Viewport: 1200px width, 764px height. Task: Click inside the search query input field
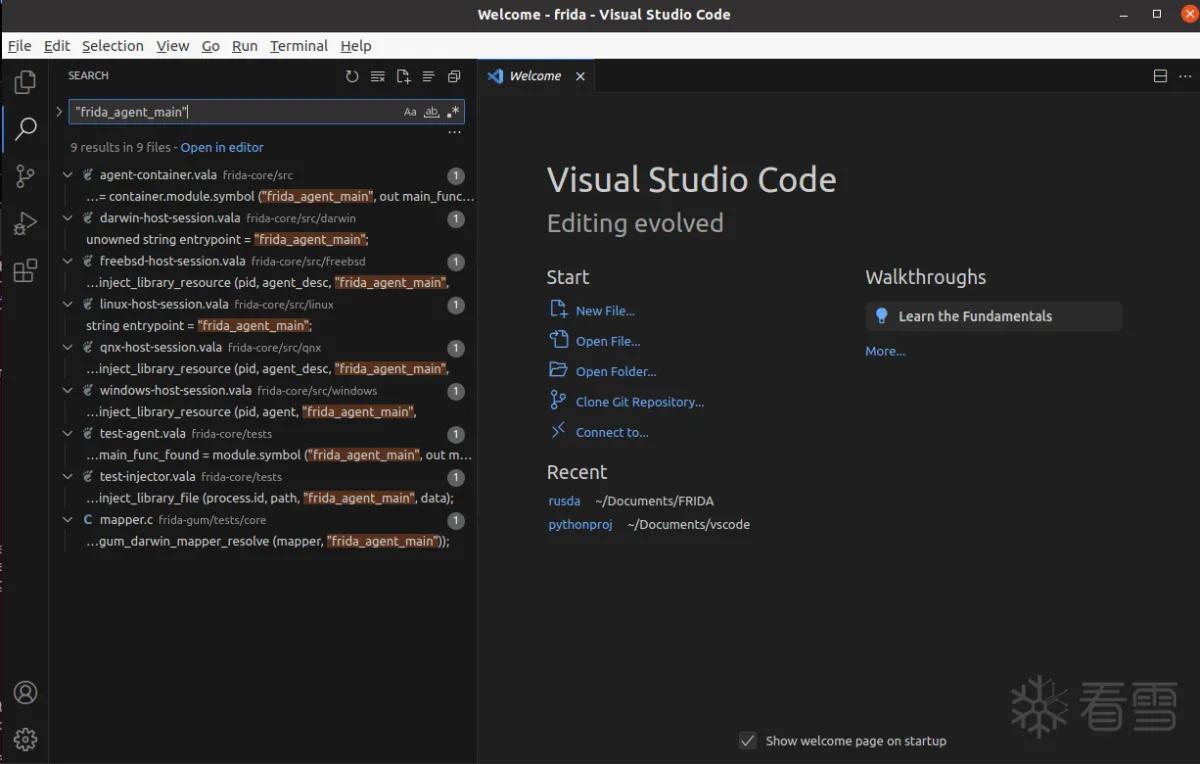pyautogui.click(x=235, y=112)
